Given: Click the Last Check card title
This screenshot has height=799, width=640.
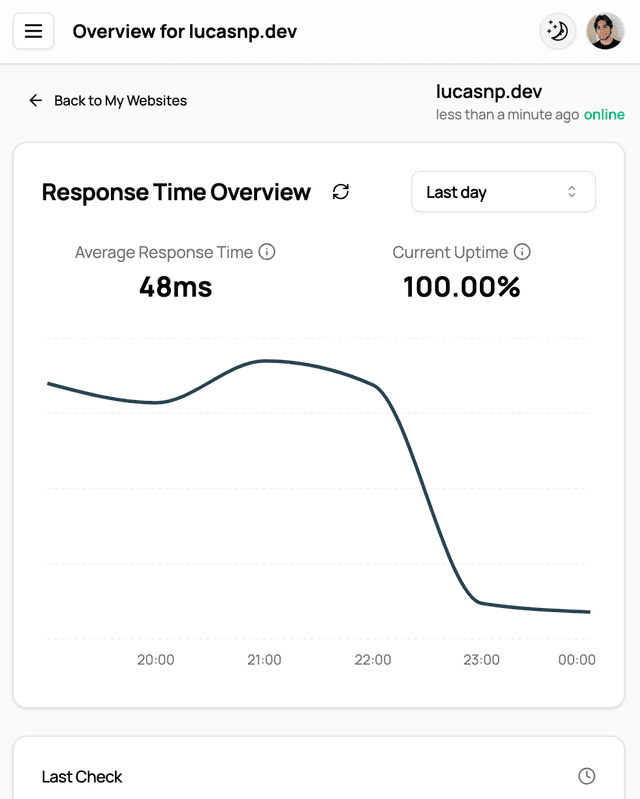Looking at the screenshot, I should point(82,777).
